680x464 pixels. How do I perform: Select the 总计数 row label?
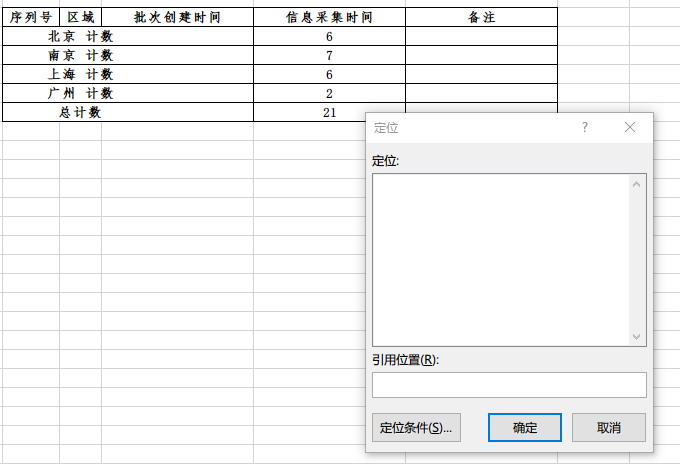[81, 112]
